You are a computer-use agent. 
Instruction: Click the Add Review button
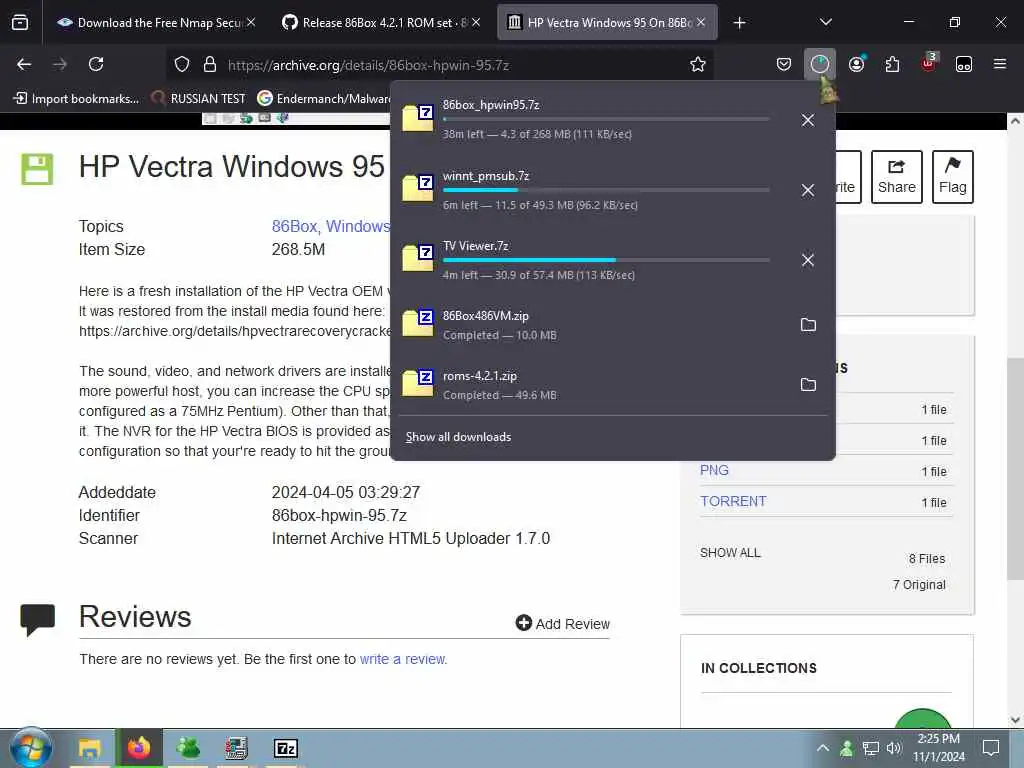pos(562,624)
